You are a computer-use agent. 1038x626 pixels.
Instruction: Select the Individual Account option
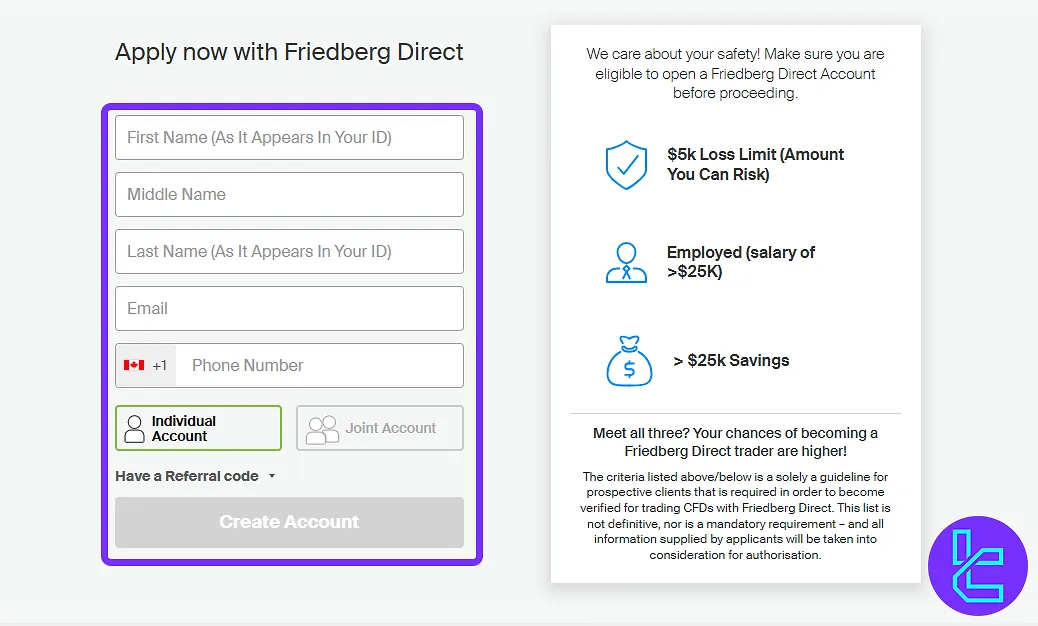point(199,428)
